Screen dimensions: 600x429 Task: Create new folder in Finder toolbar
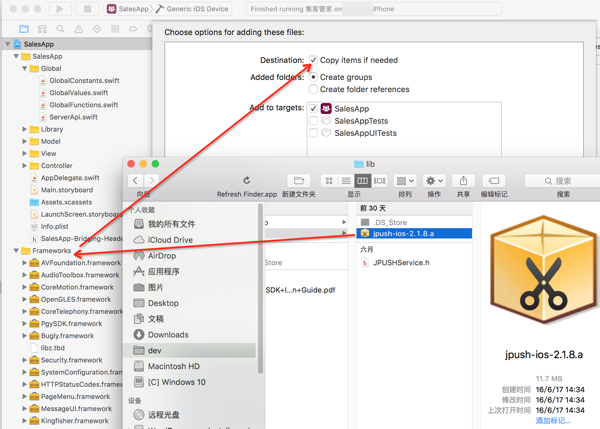click(299, 180)
